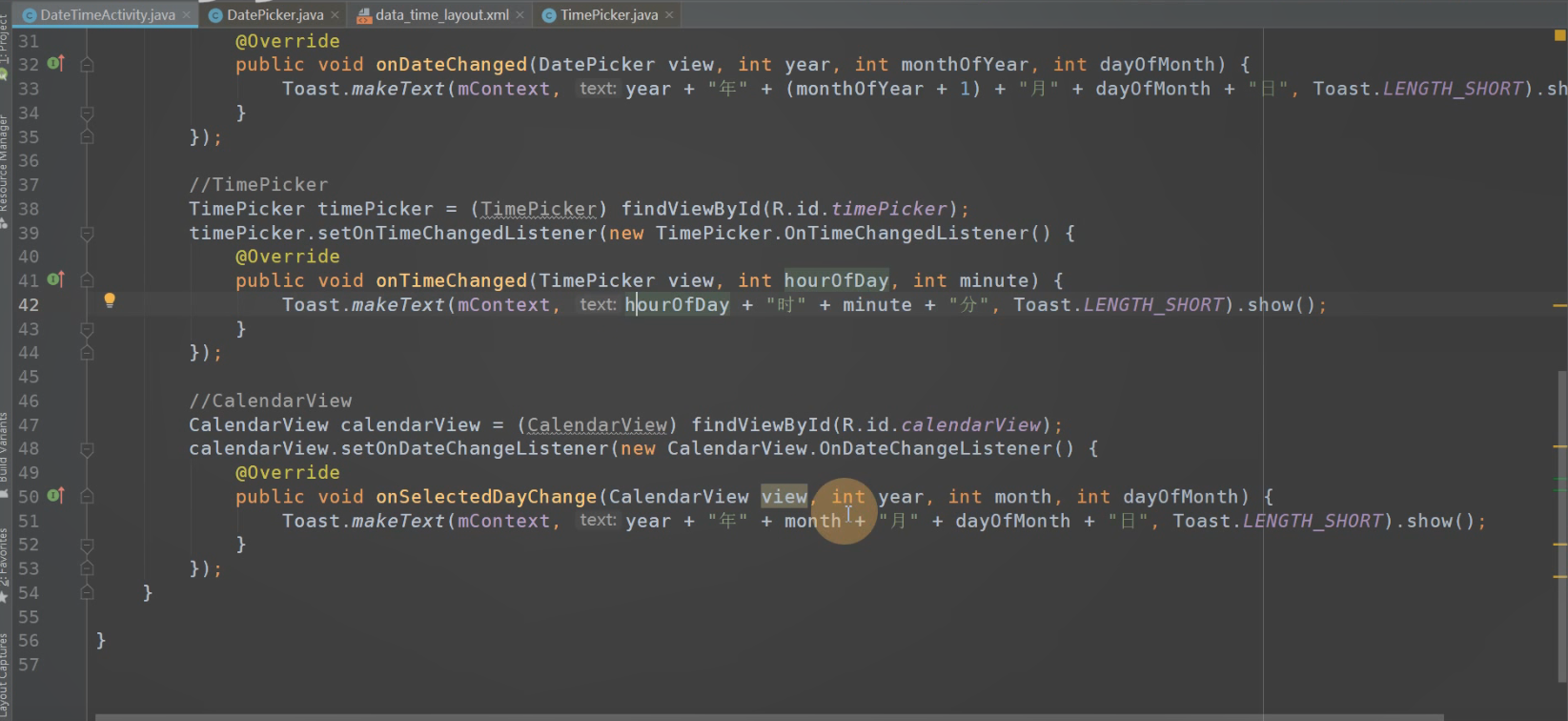Switch to the DateTimeActivity.java tab
Viewport: 1568px width, 721px height.
pyautogui.click(x=107, y=15)
